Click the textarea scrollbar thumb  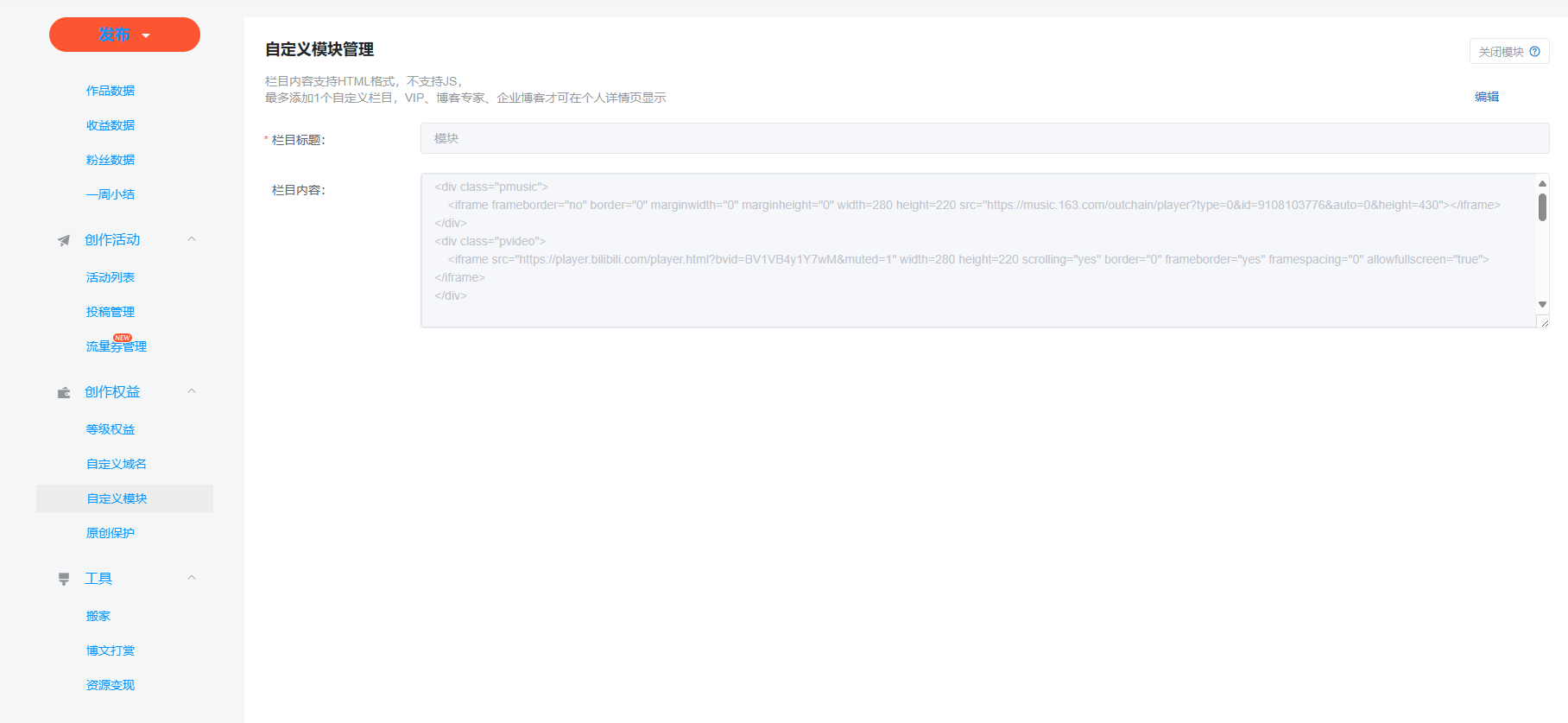pyautogui.click(x=1542, y=207)
